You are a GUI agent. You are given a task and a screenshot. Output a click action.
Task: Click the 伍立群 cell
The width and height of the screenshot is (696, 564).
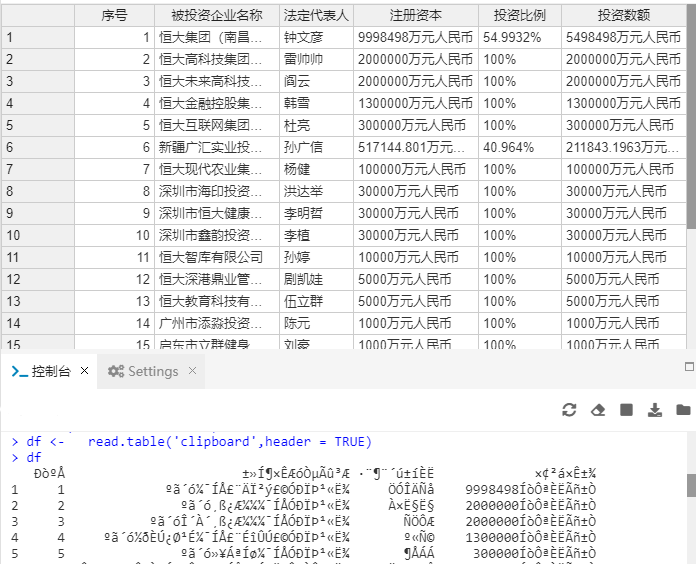pyautogui.click(x=316, y=301)
